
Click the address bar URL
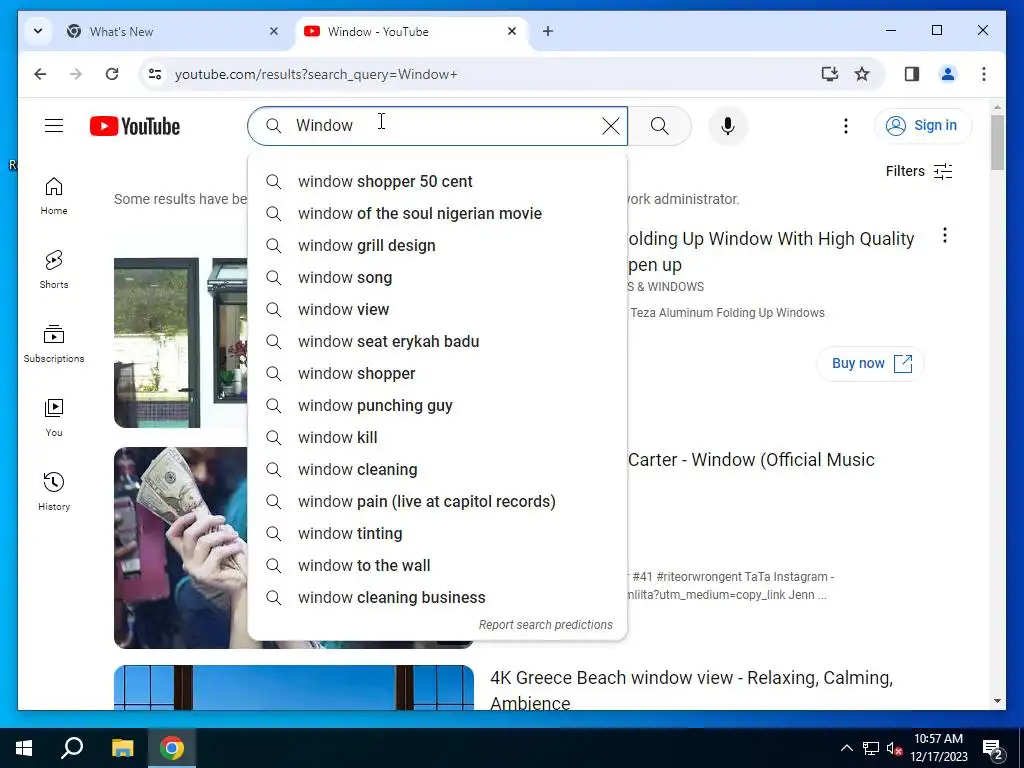[x=316, y=74]
